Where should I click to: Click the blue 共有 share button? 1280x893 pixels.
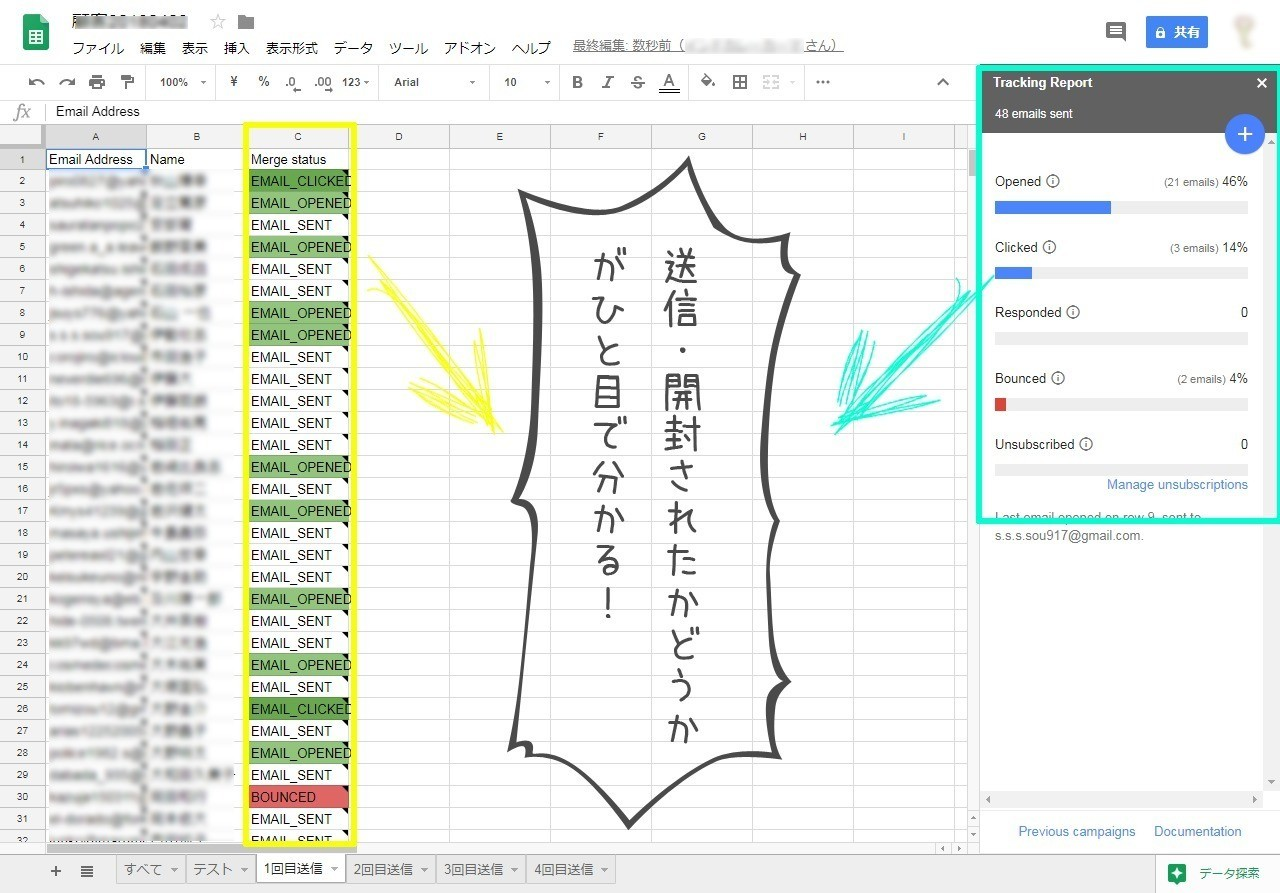[1177, 32]
